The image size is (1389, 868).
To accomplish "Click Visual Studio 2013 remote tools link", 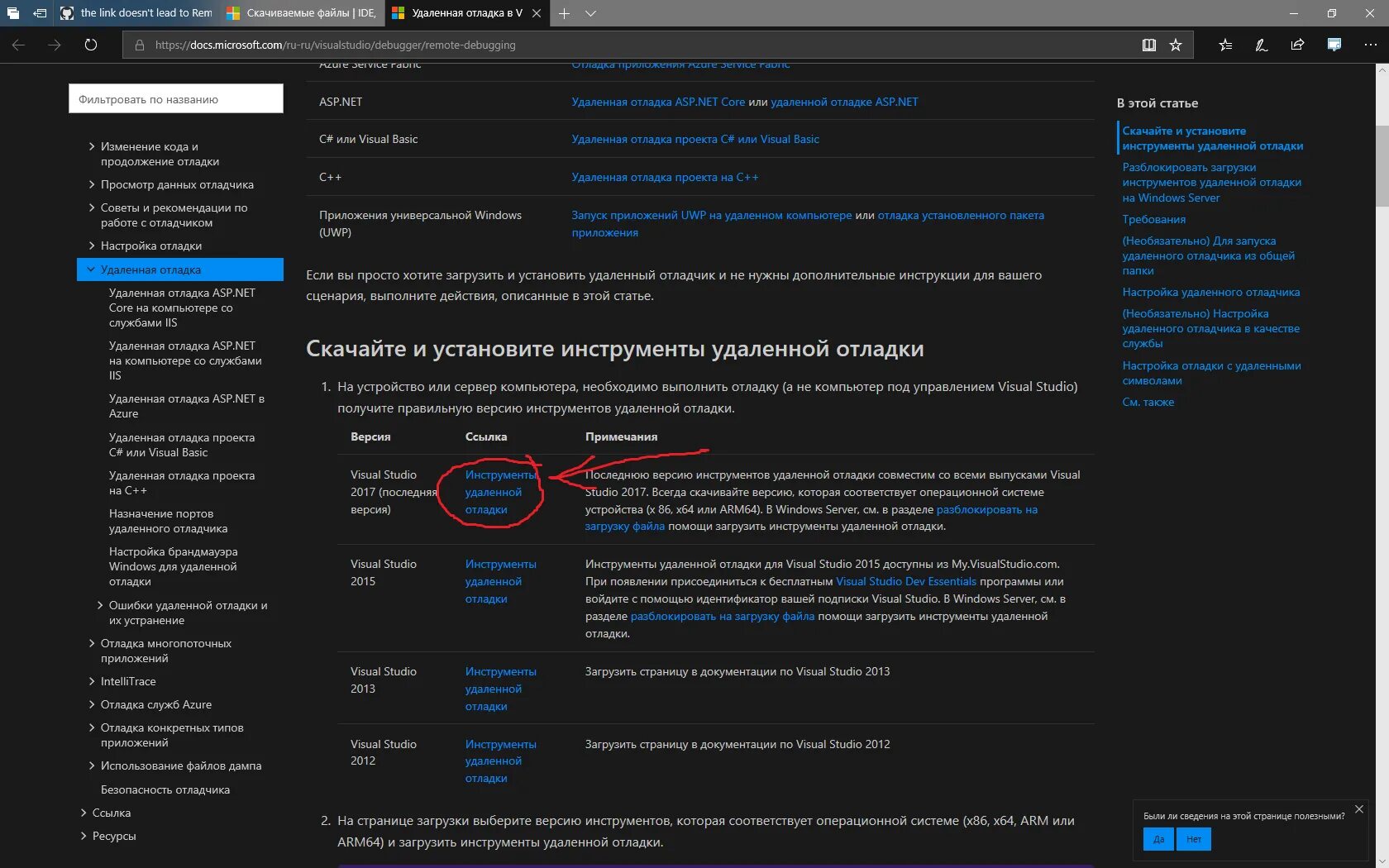I will [x=500, y=689].
